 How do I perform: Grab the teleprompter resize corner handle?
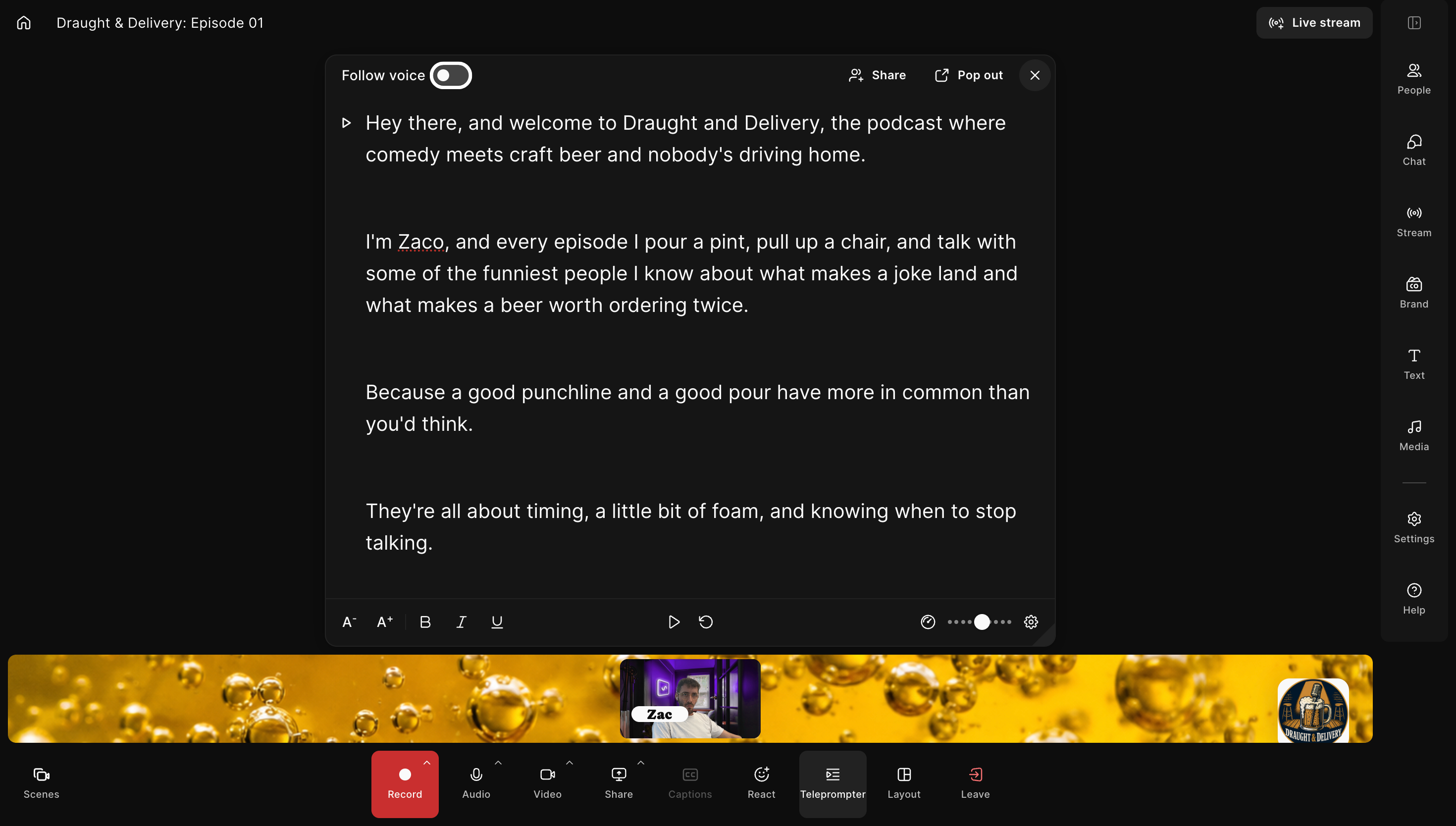coord(1045,636)
